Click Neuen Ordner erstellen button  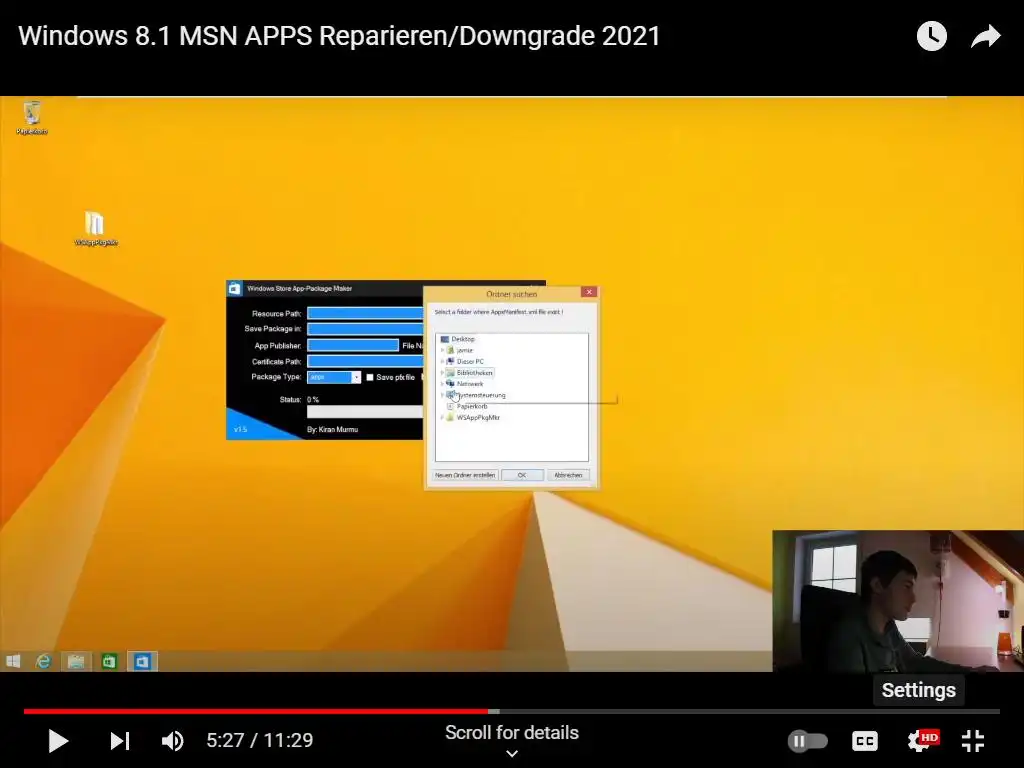(465, 475)
